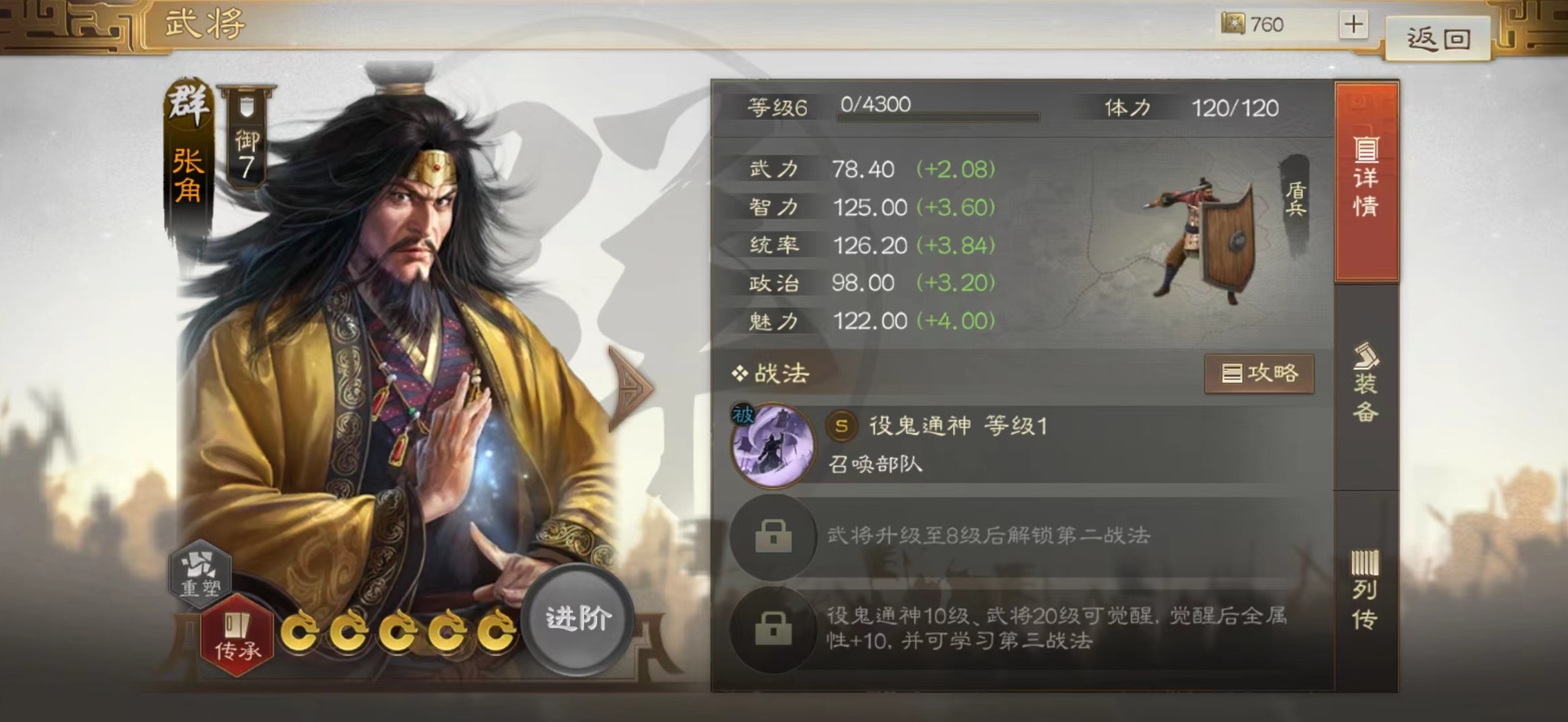
Task: Select the 魅力 122.00 attribute row
Action: point(870,321)
